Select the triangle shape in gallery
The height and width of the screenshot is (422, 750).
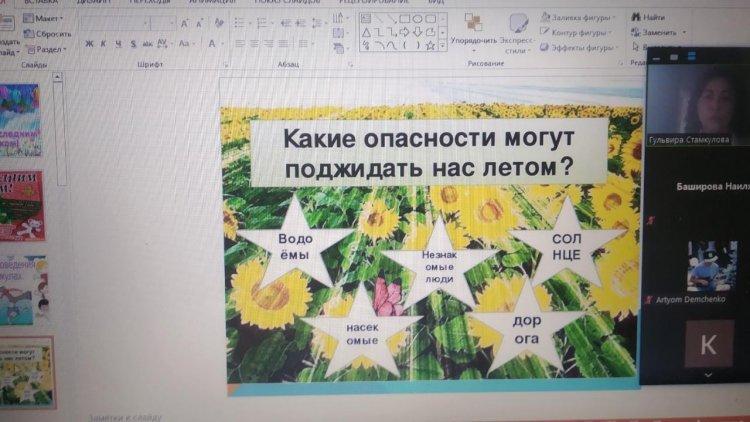point(366,33)
